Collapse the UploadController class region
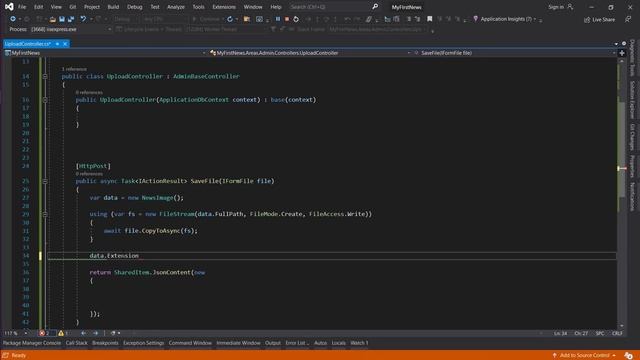The width and height of the screenshot is (640, 360). 45,76
